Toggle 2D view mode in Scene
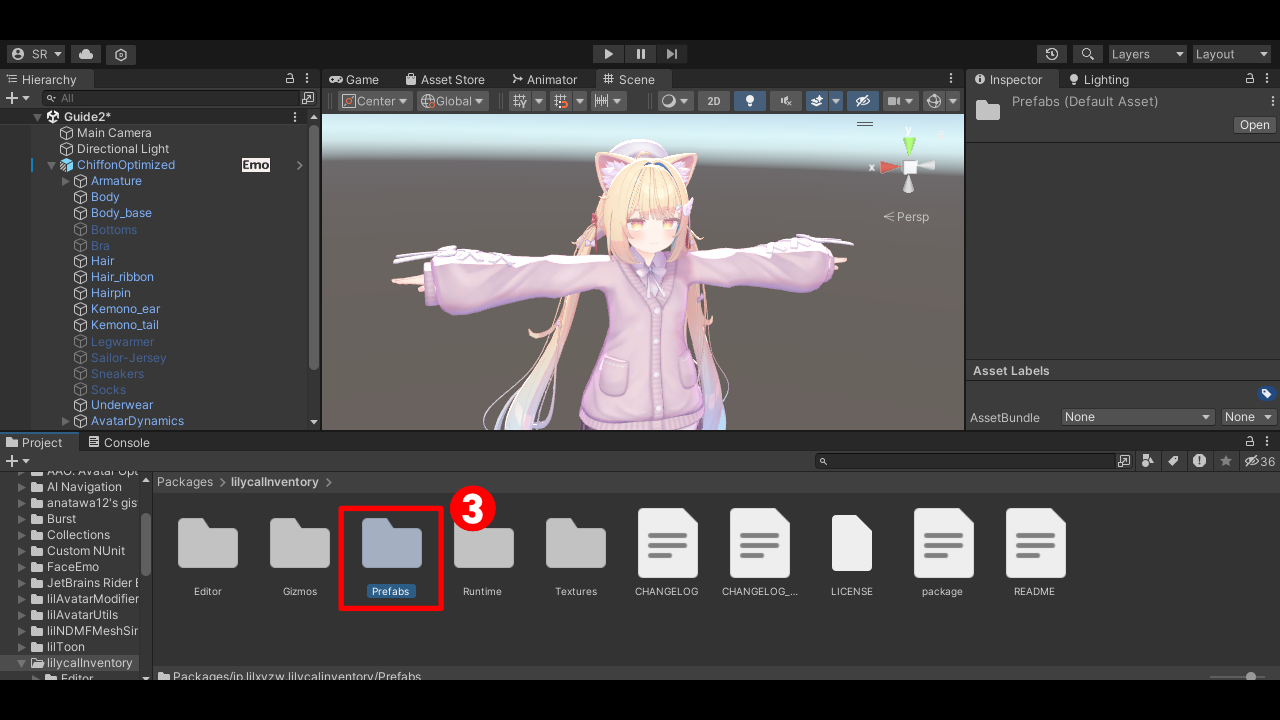 coord(713,101)
